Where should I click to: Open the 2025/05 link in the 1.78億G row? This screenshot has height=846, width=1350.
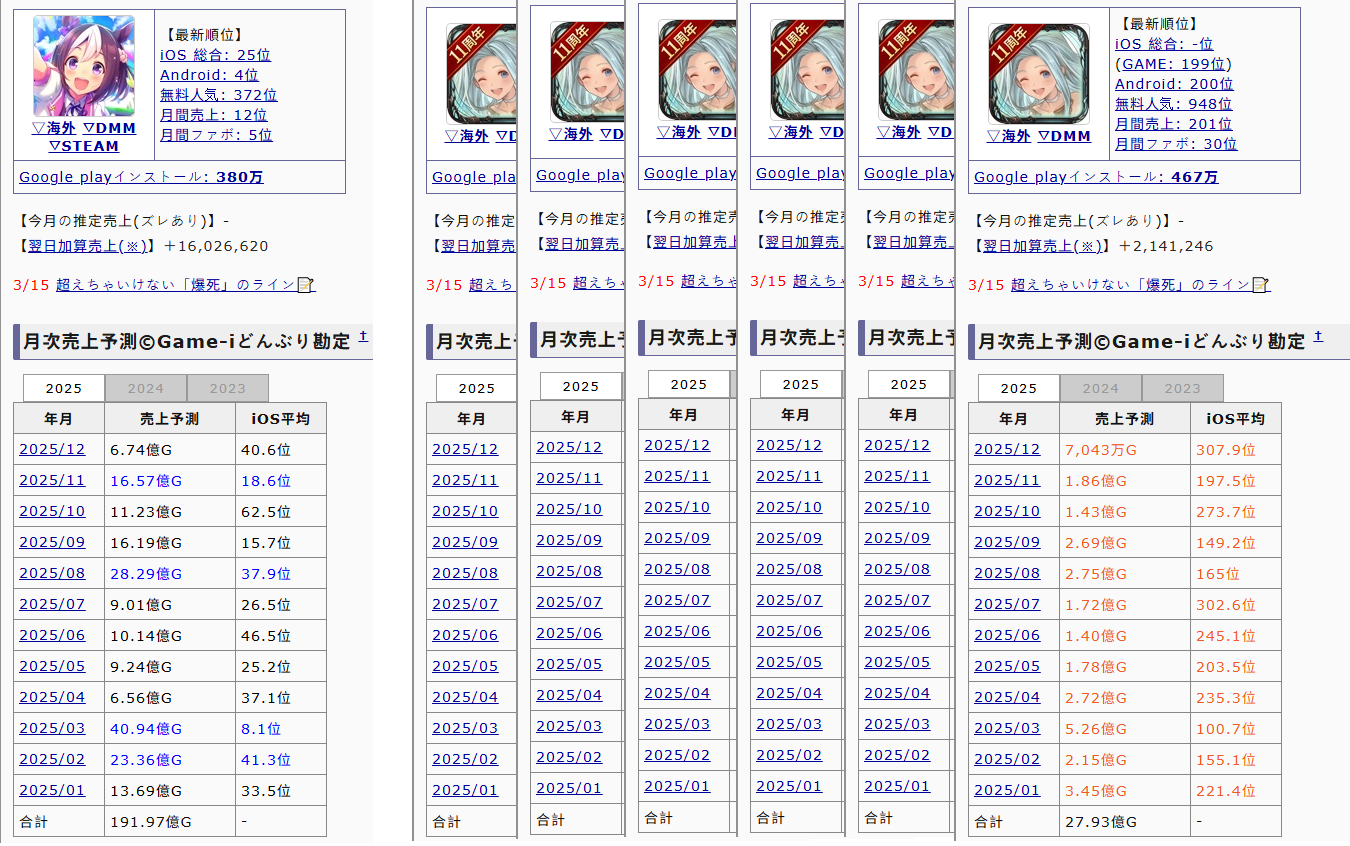pos(1007,667)
